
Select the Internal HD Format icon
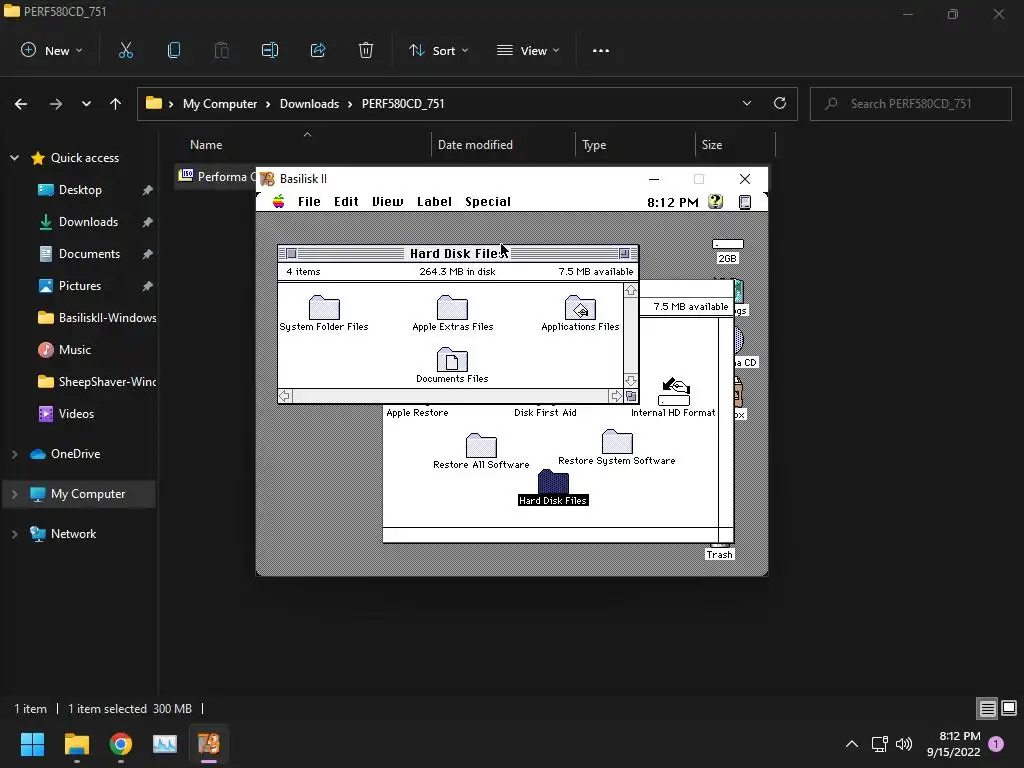click(x=673, y=397)
